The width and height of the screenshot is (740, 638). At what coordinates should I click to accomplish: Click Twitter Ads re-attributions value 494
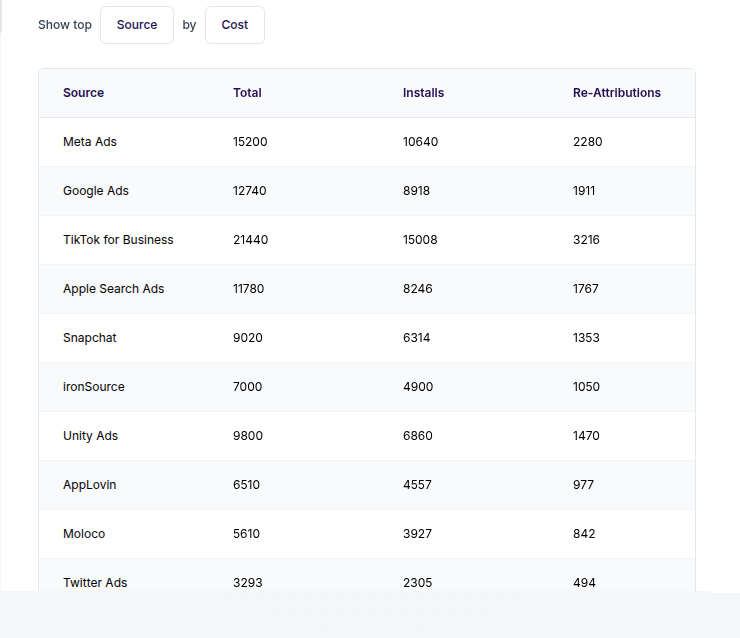click(584, 583)
